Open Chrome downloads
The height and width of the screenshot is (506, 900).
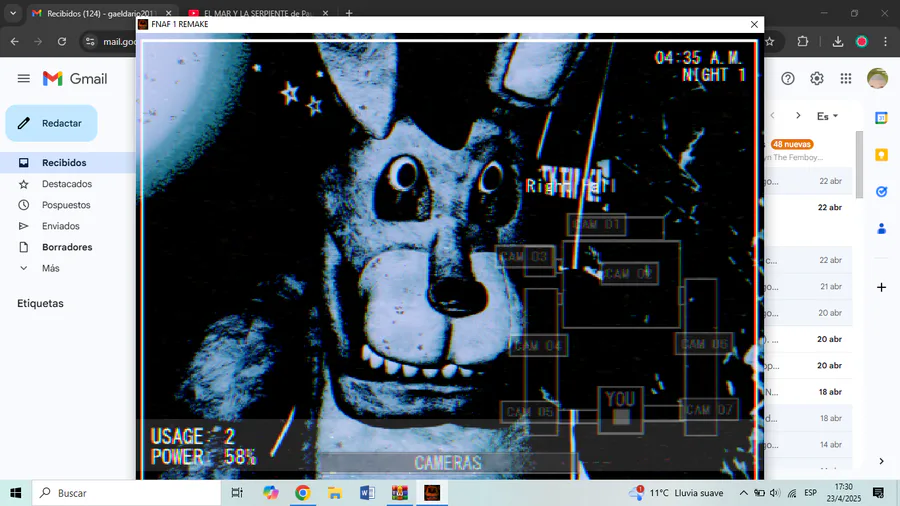point(838,41)
